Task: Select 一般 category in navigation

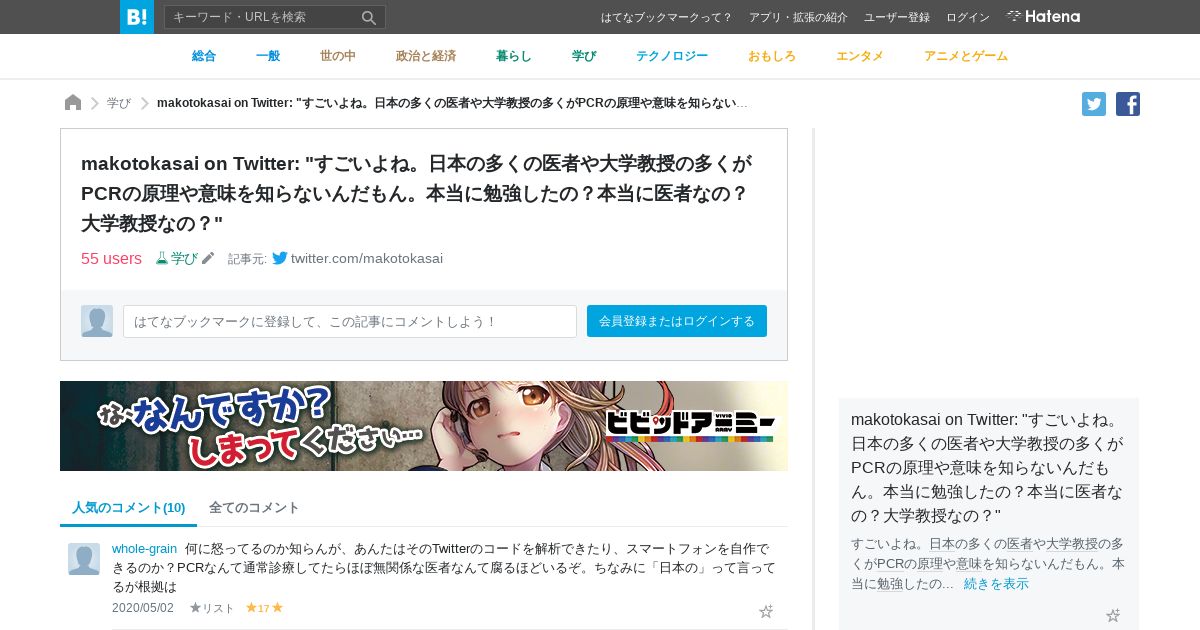Action: coord(268,56)
